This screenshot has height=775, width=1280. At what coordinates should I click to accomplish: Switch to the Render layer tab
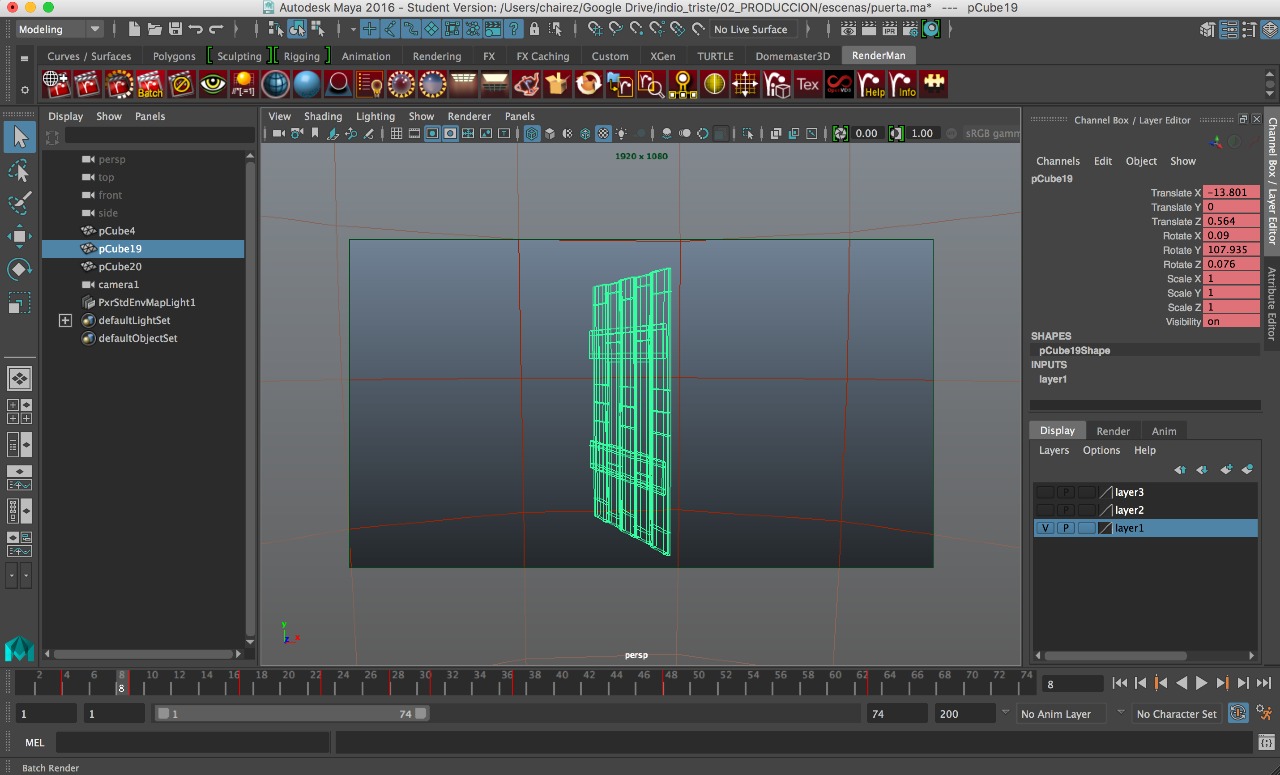coord(1112,431)
